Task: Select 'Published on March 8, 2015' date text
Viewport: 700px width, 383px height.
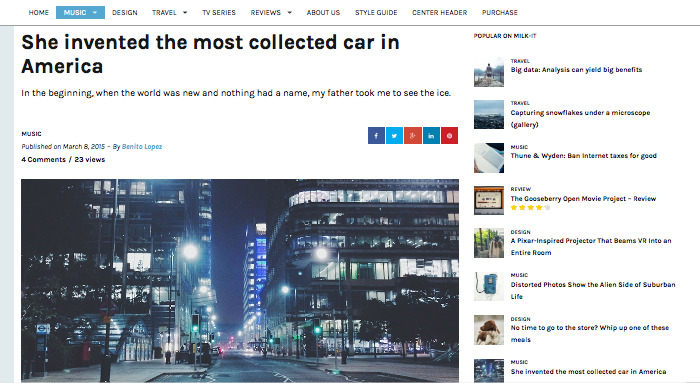Action: 63,146
